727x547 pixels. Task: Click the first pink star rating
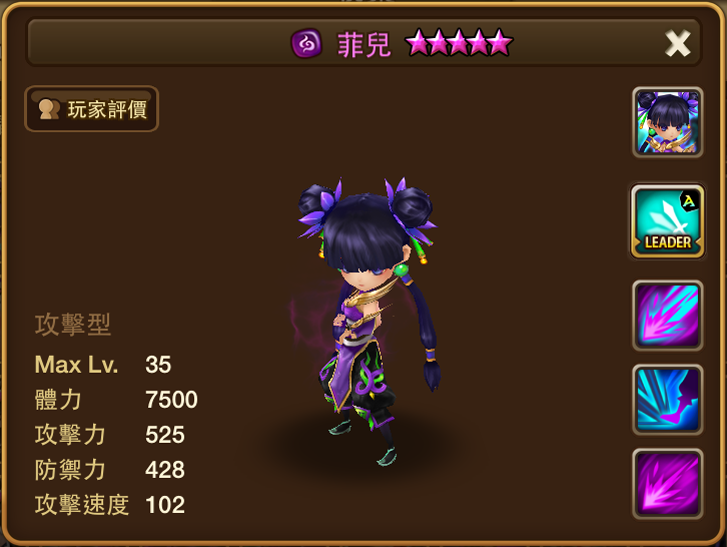point(417,43)
